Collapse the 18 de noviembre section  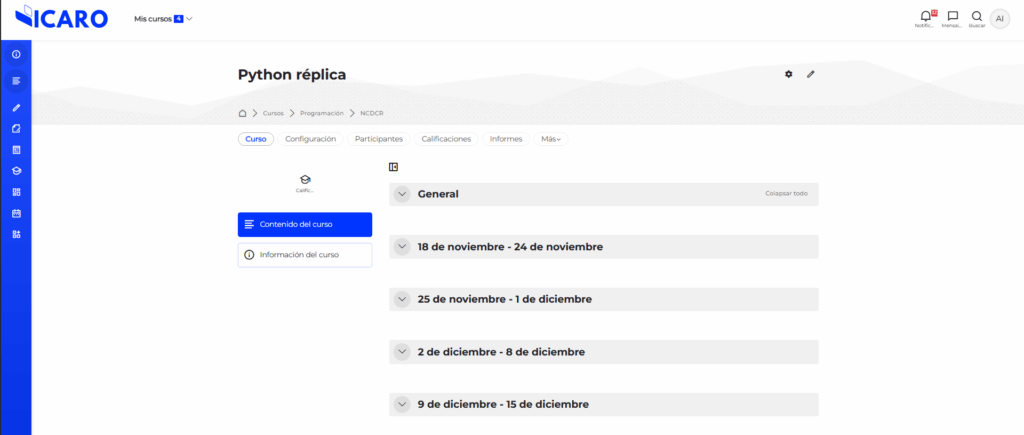[402, 246]
